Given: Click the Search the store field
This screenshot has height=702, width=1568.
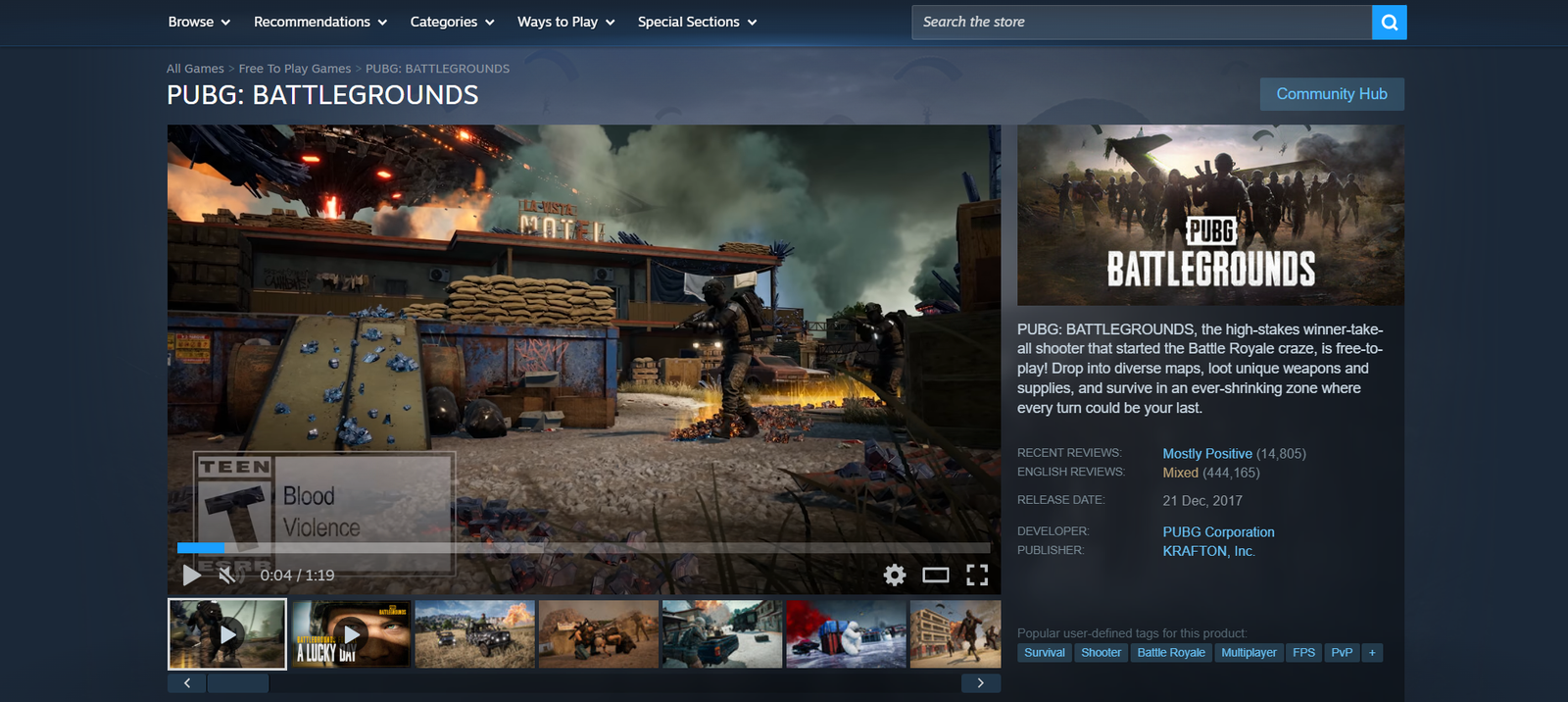Looking at the screenshot, I should click(x=1142, y=23).
